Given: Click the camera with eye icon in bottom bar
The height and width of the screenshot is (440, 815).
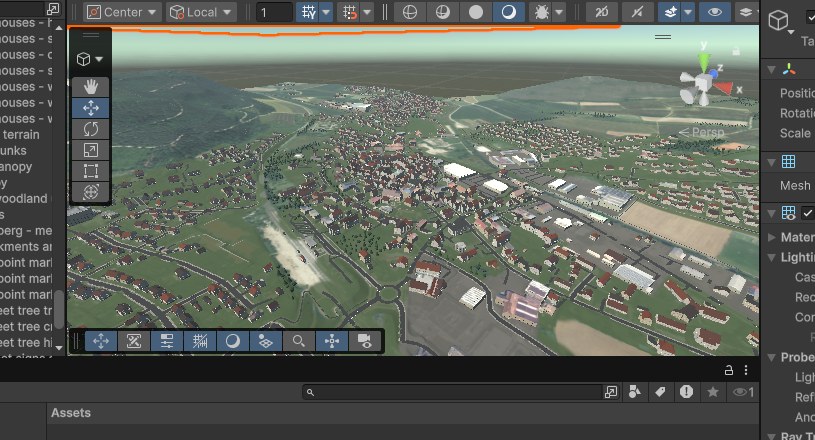Looking at the screenshot, I should [x=364, y=341].
